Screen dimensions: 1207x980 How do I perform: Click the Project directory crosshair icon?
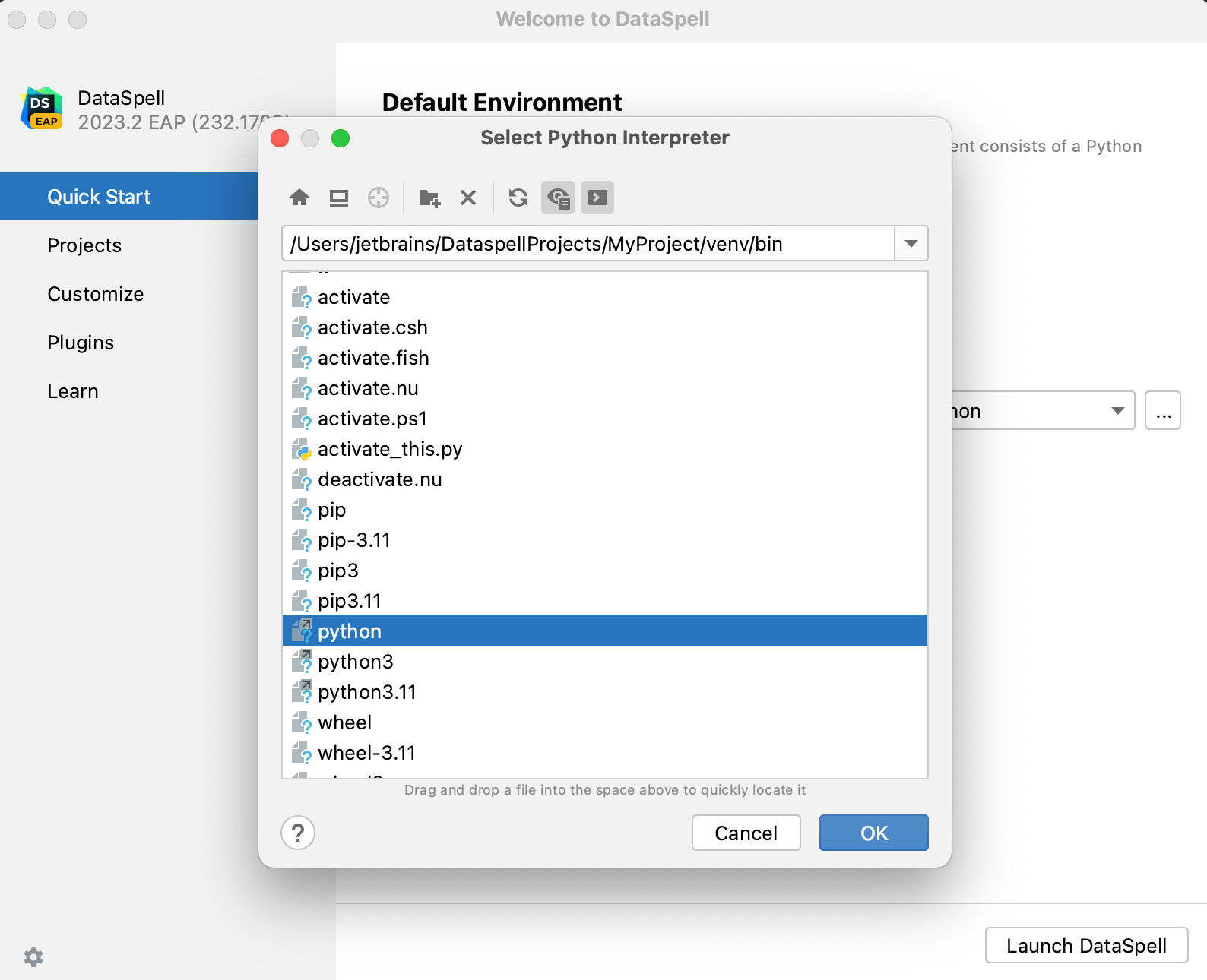tap(379, 198)
